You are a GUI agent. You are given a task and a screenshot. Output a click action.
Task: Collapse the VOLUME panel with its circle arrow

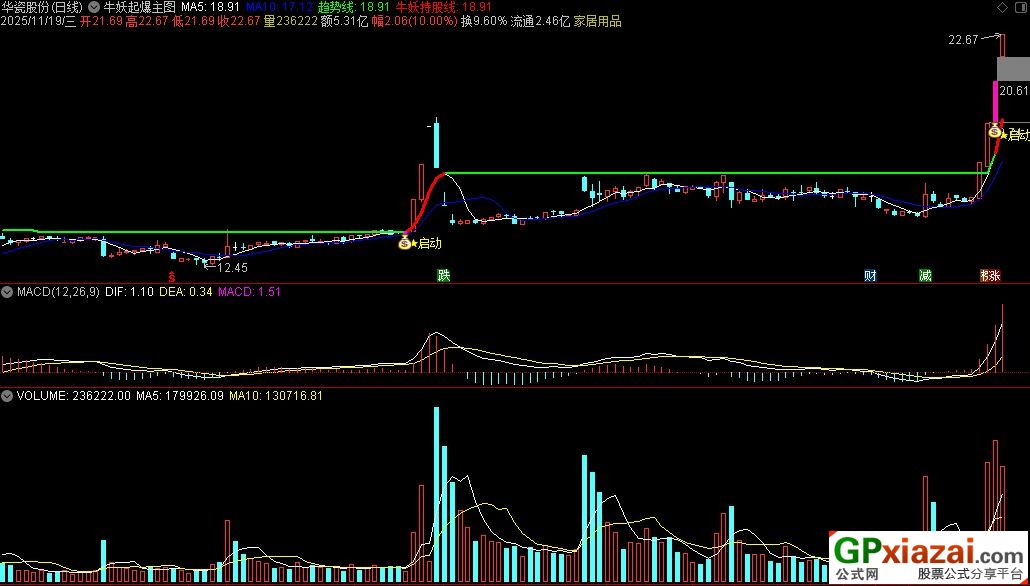point(7,395)
